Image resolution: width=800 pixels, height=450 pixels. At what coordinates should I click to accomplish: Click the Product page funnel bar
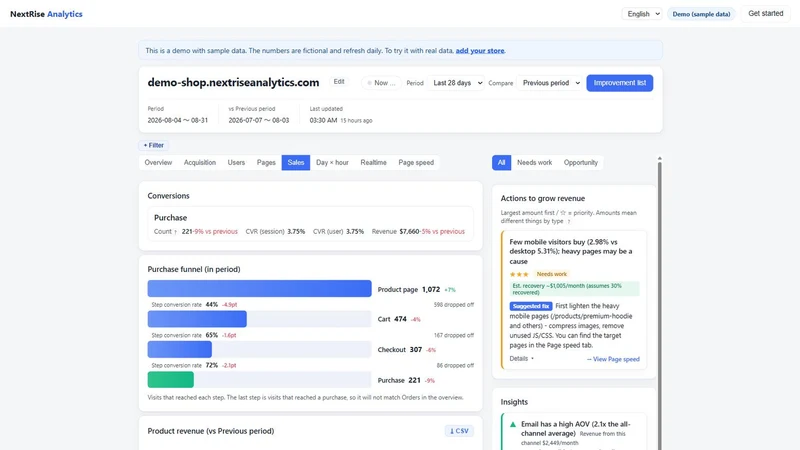pos(259,288)
